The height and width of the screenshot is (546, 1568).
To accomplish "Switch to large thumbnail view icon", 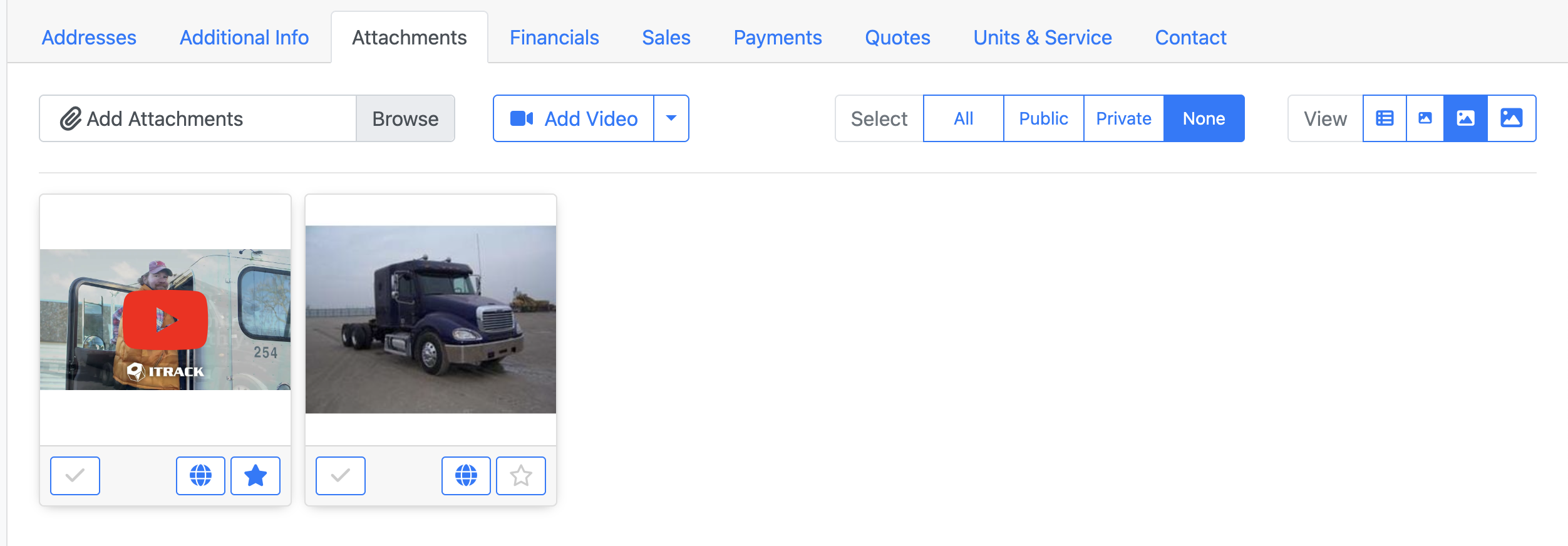I will [x=1511, y=118].
